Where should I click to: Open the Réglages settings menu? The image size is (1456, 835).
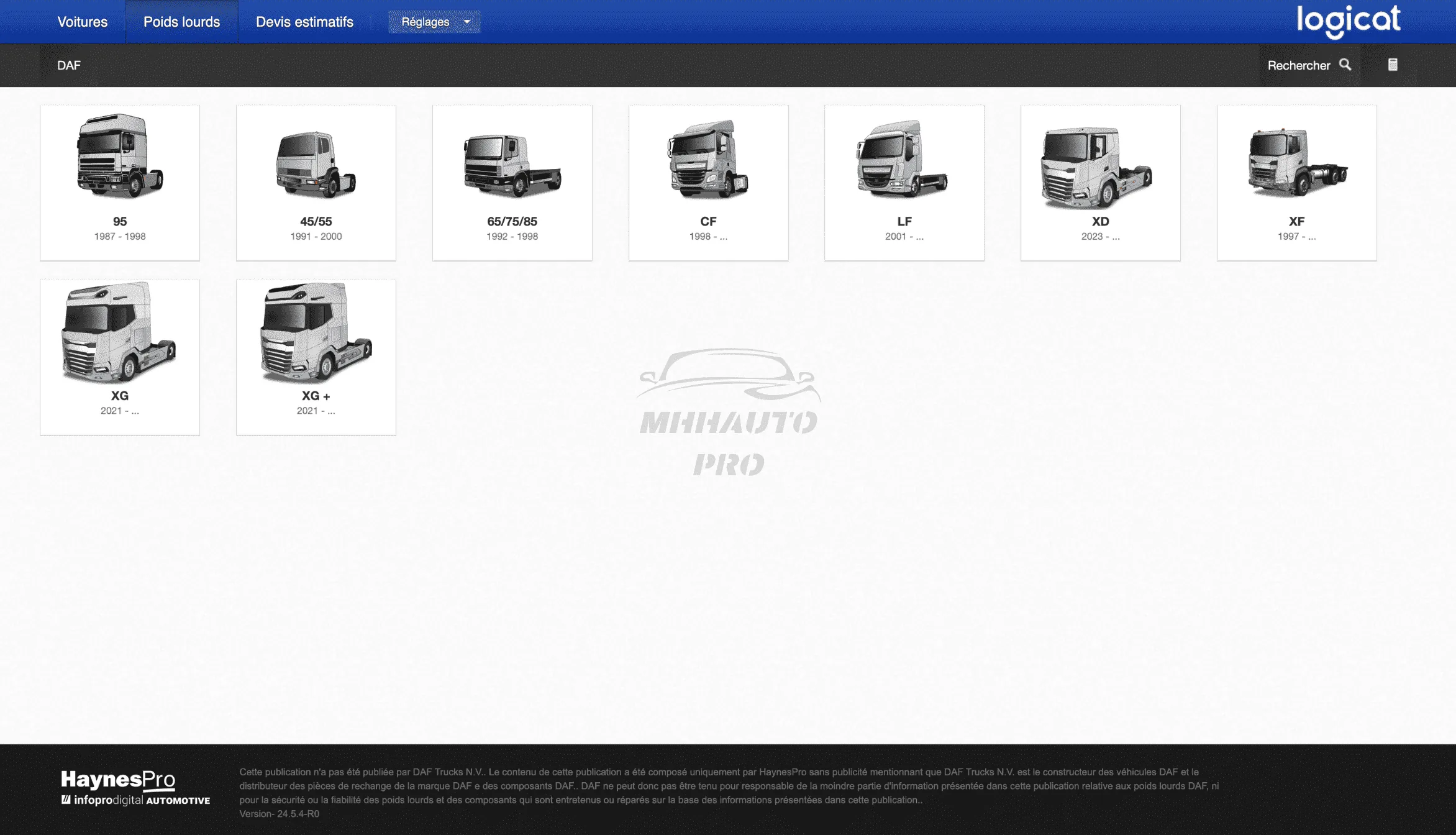tap(425, 22)
